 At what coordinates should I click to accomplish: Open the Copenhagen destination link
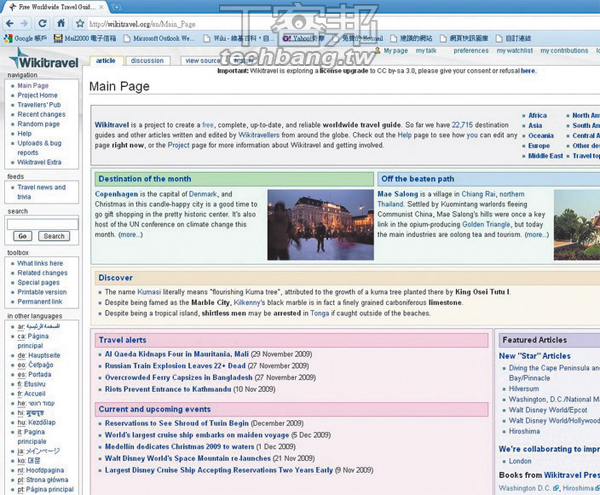pyautogui.click(x=120, y=194)
